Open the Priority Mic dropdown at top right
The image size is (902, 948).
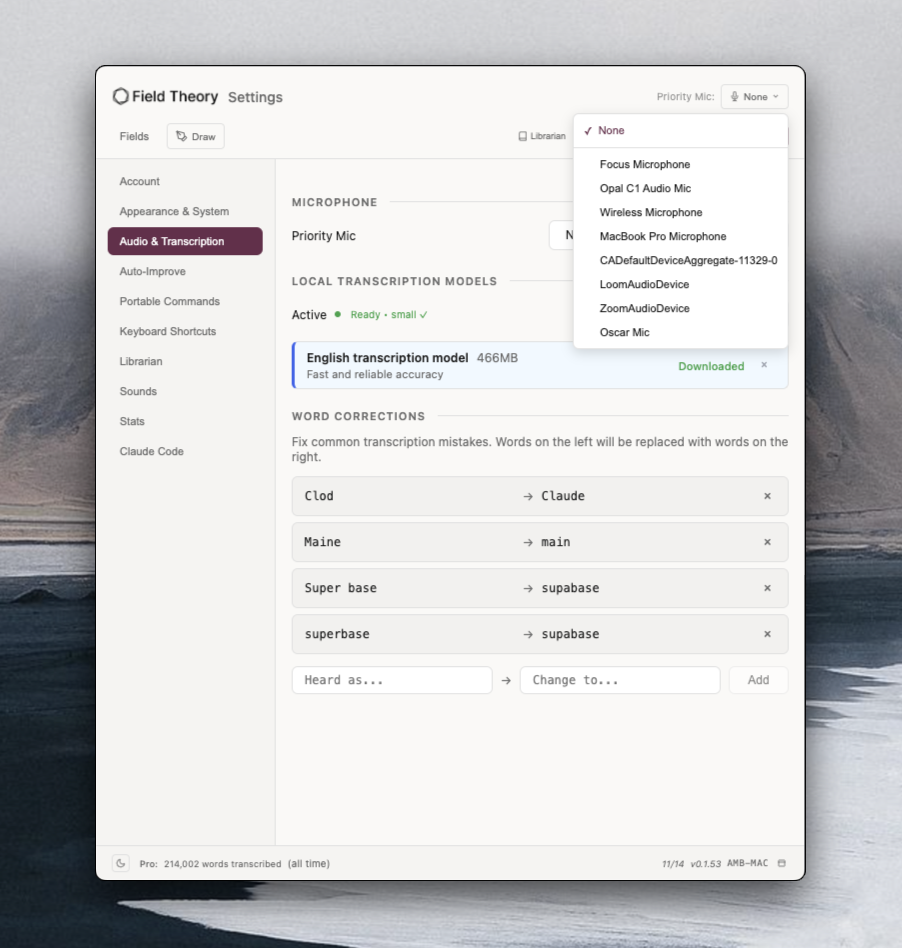click(754, 96)
